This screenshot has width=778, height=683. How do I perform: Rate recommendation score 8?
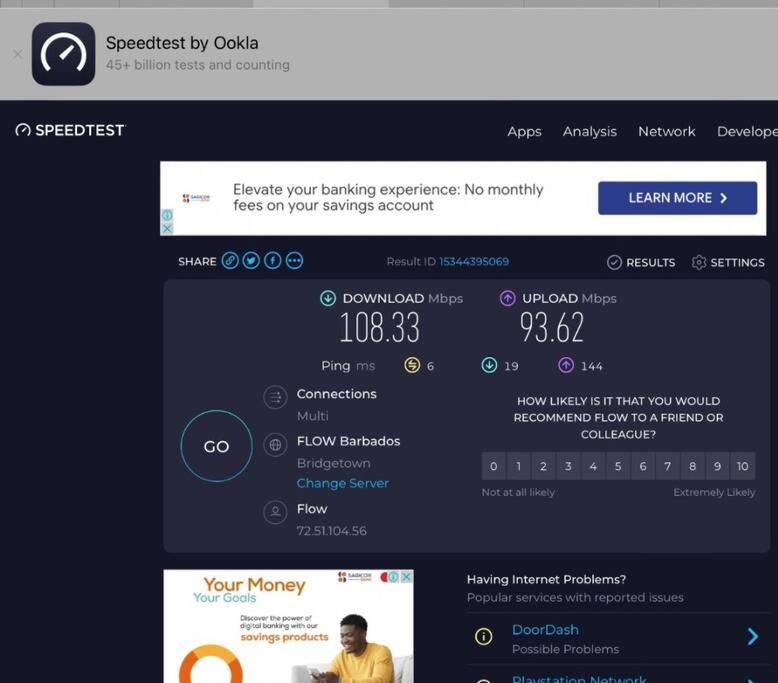coord(692,466)
